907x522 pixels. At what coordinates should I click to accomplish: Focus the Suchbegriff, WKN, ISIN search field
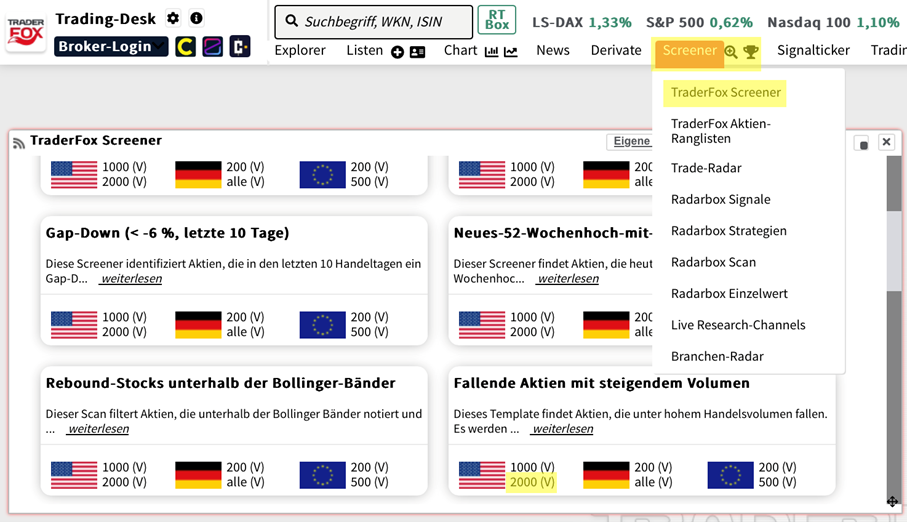coord(374,22)
